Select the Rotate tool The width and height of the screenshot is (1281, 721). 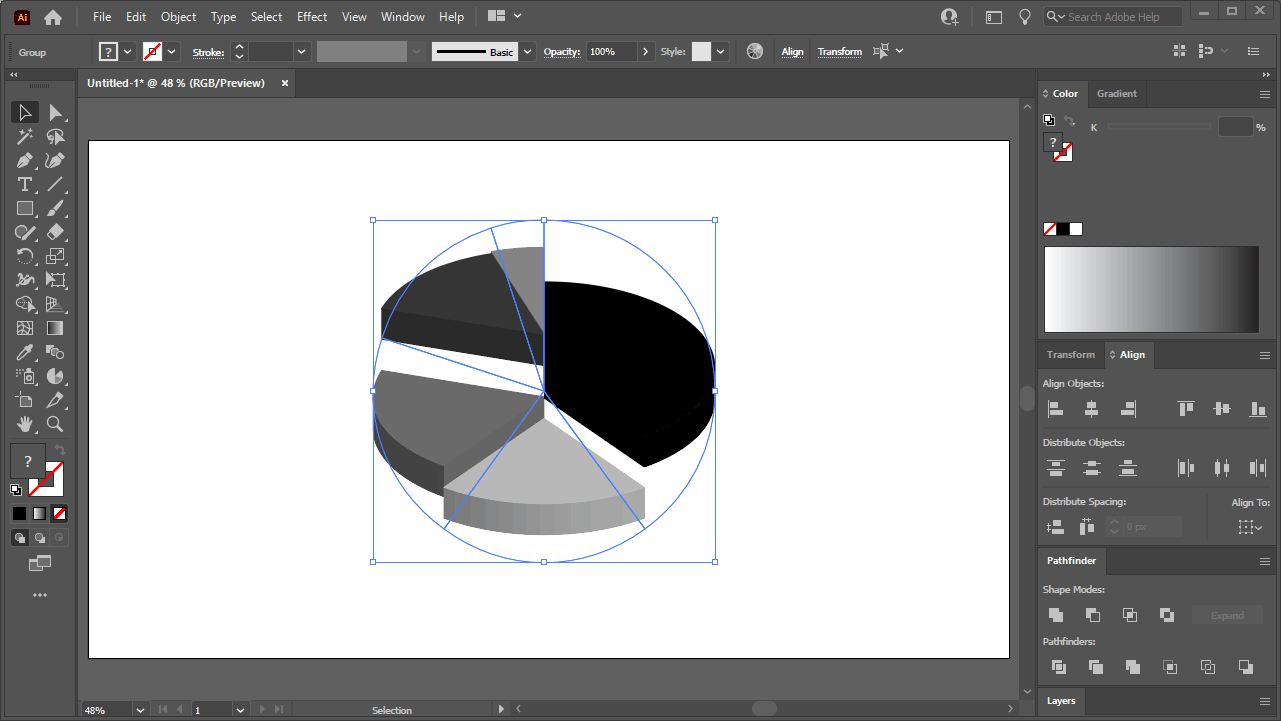coord(25,256)
